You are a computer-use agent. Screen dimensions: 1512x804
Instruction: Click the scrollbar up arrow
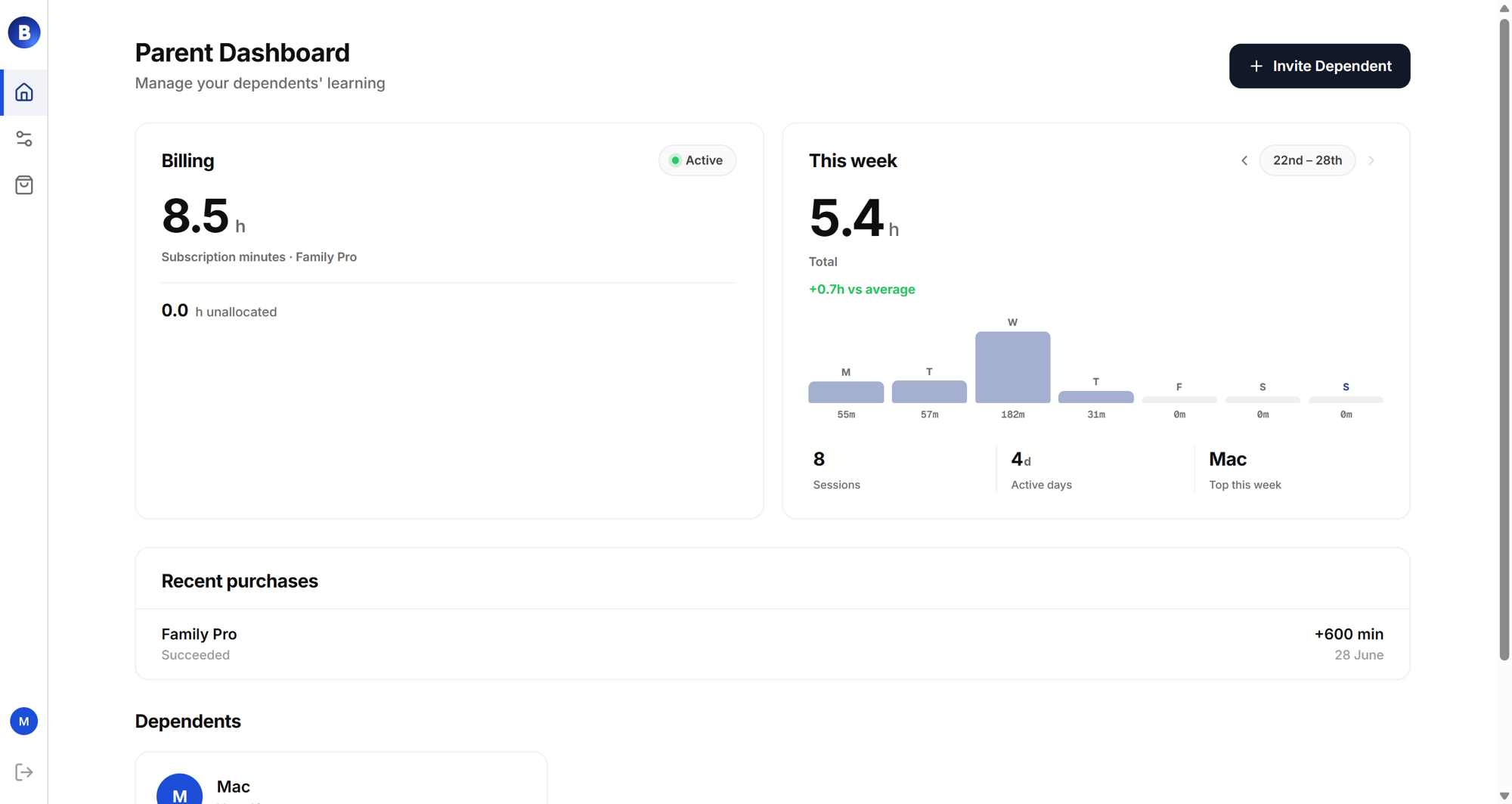pyautogui.click(x=1504, y=8)
